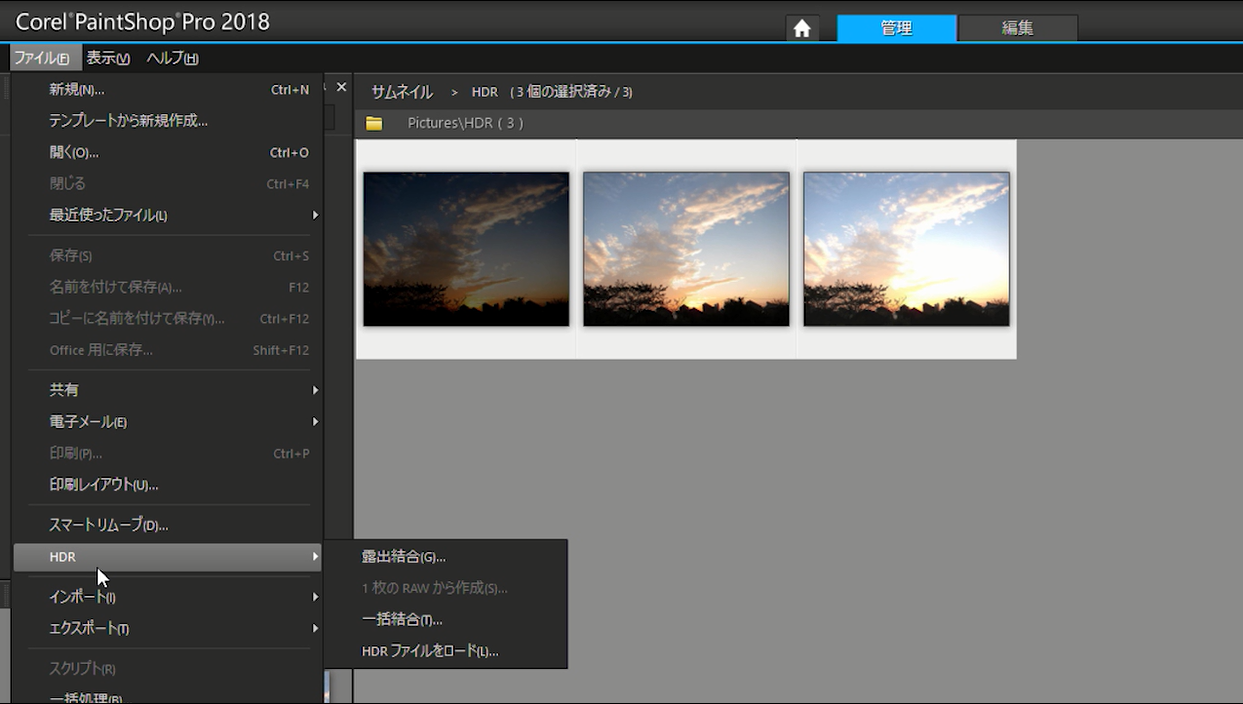This screenshot has width=1243, height=704.
Task: Choose 新規 from the file menu
Action: tap(77, 89)
